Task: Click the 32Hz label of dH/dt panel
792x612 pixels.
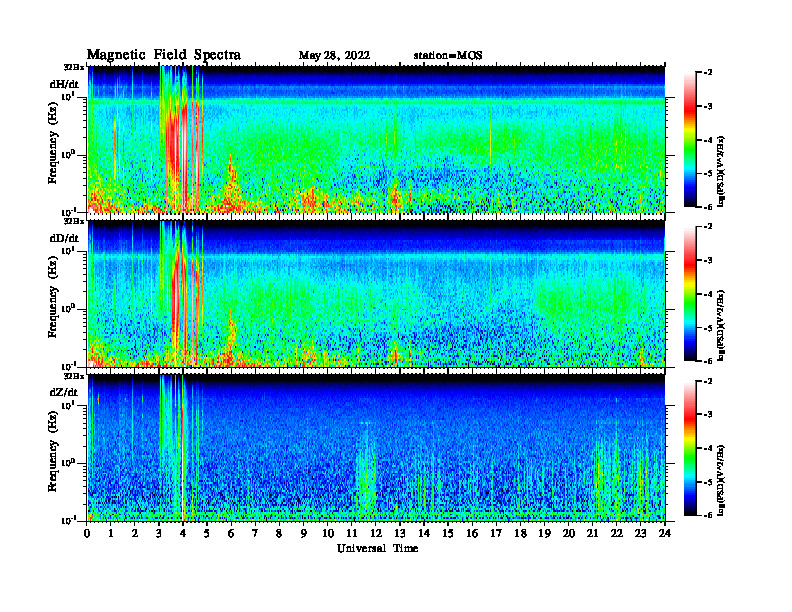Action: pyautogui.click(x=74, y=67)
